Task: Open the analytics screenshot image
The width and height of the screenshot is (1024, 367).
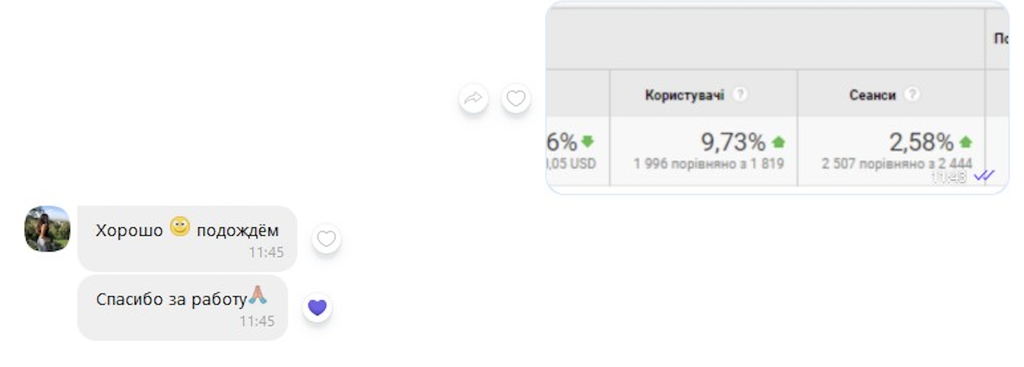Action: point(777,98)
